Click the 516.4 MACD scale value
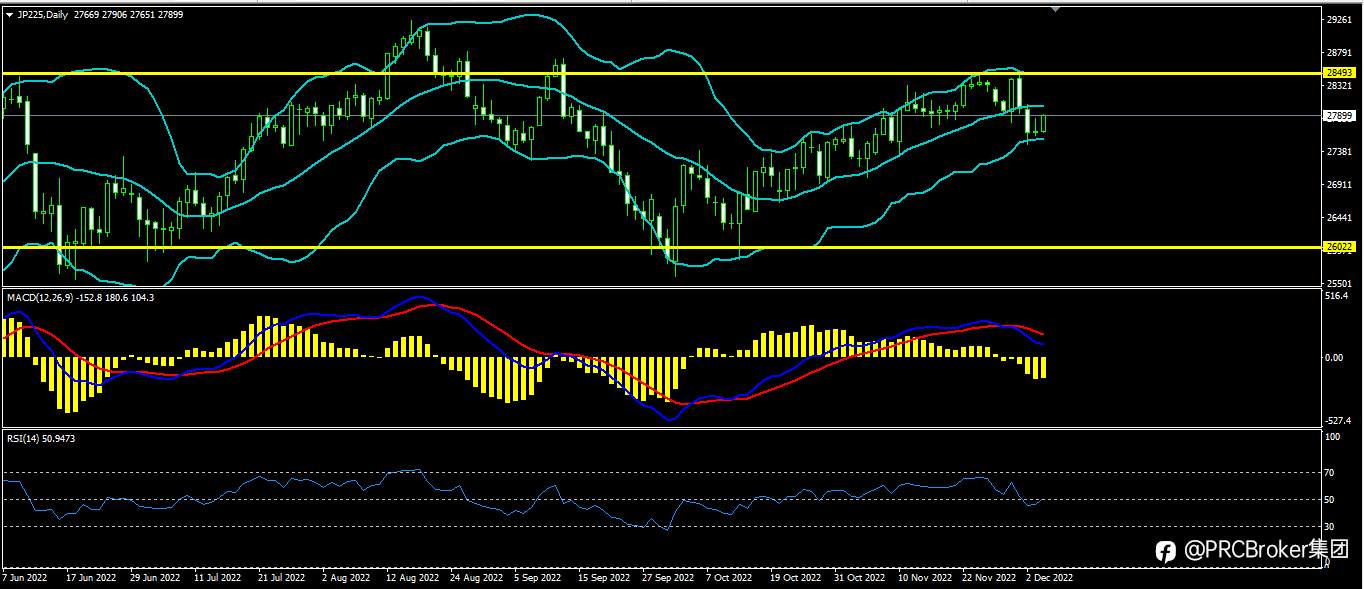 click(x=1337, y=296)
